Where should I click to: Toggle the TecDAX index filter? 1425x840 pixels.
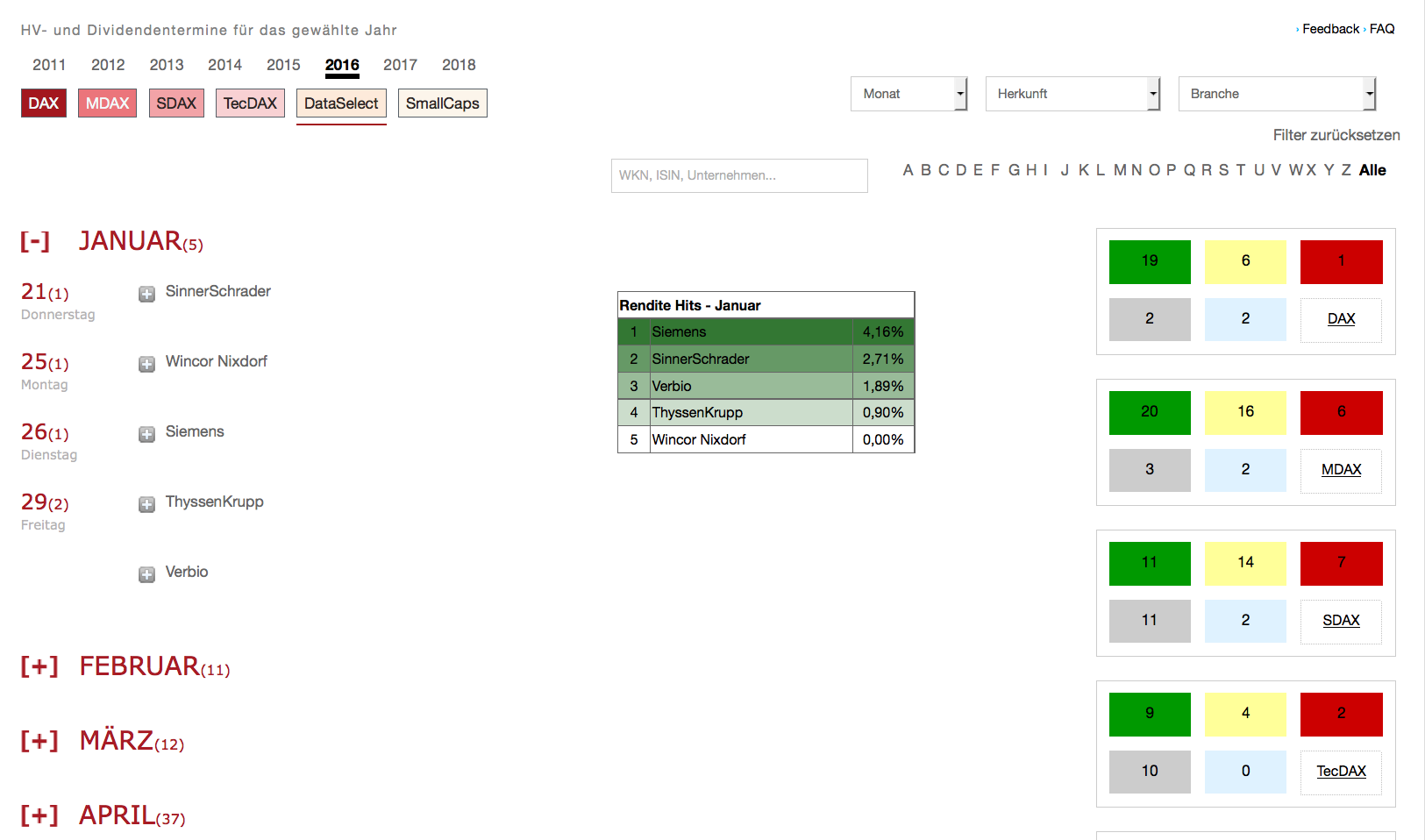(250, 103)
